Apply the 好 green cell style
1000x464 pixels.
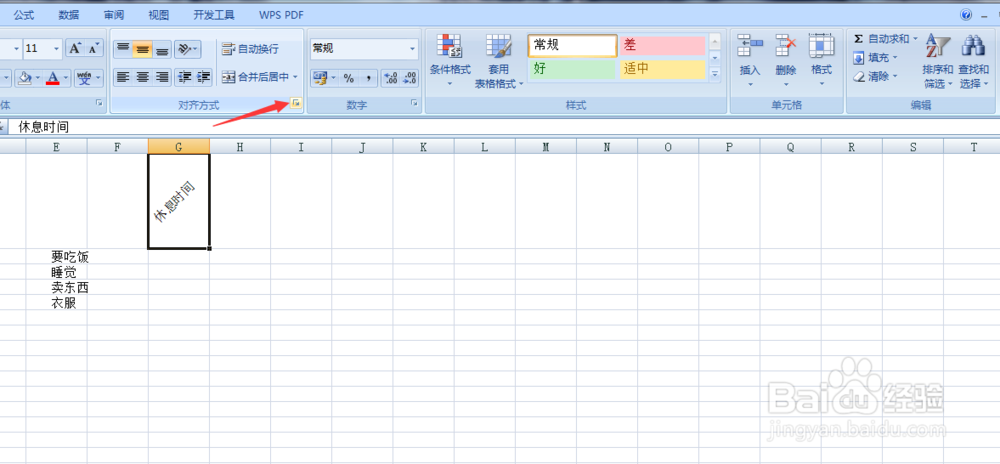coord(572,68)
